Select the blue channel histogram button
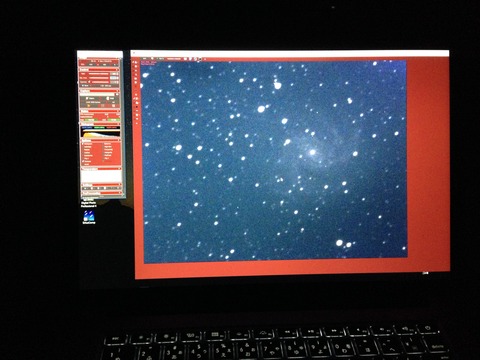 [87, 127]
